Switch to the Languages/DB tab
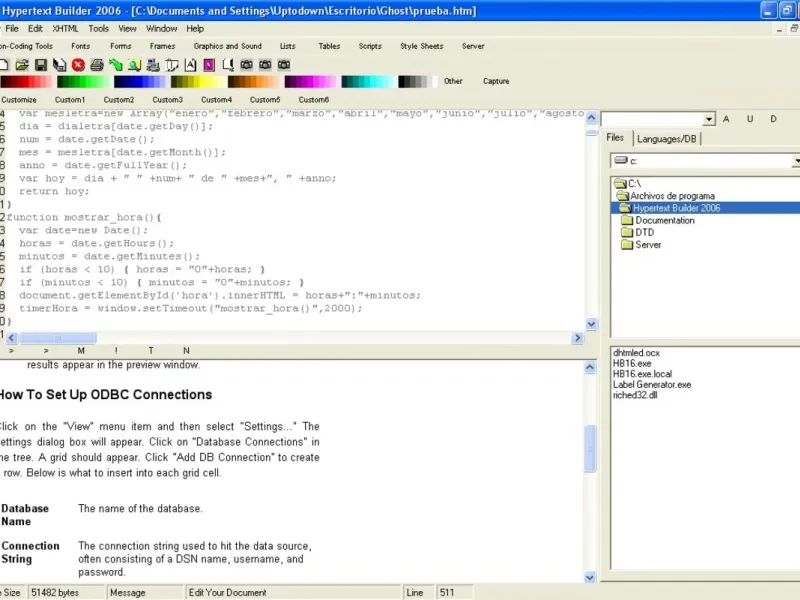 (x=666, y=138)
